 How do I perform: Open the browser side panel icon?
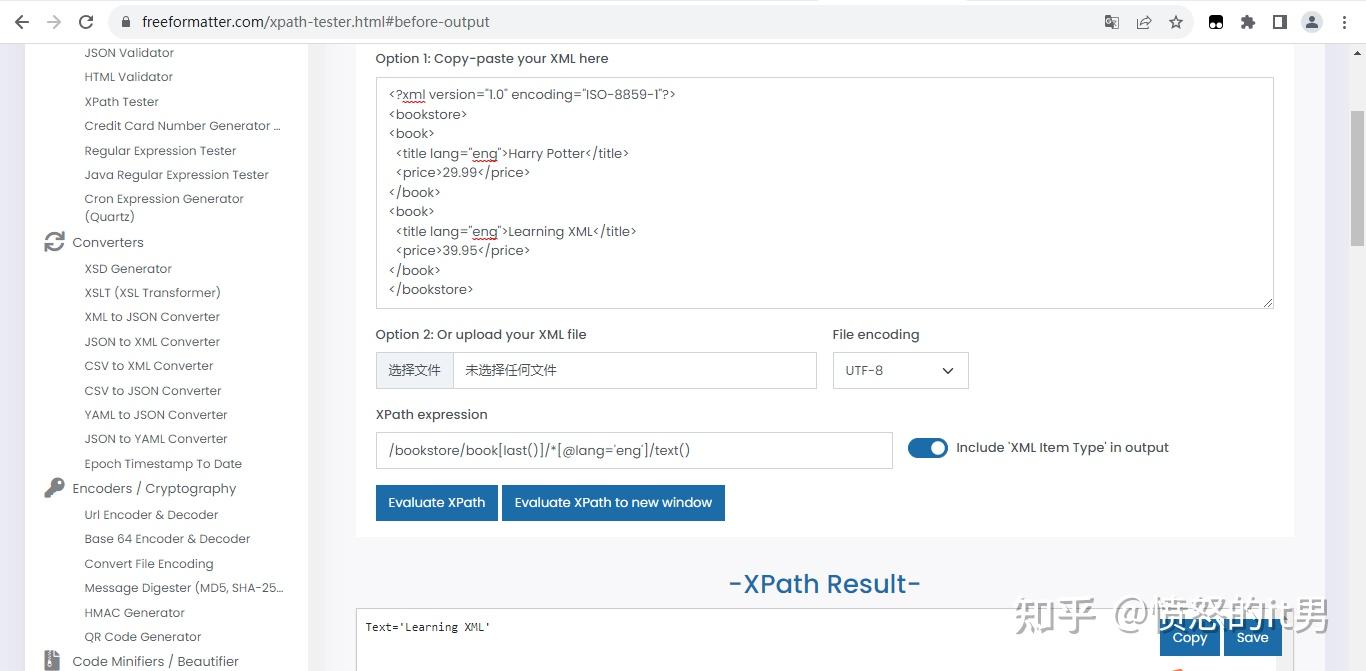click(x=1280, y=21)
